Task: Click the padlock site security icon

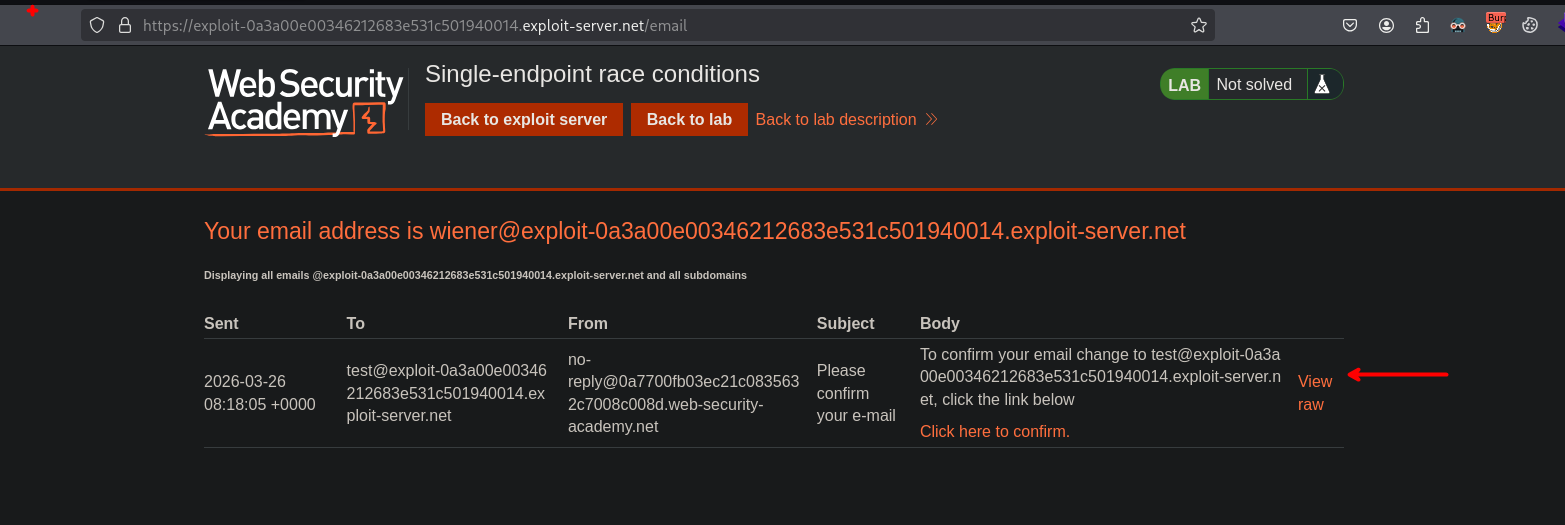Action: [x=124, y=26]
